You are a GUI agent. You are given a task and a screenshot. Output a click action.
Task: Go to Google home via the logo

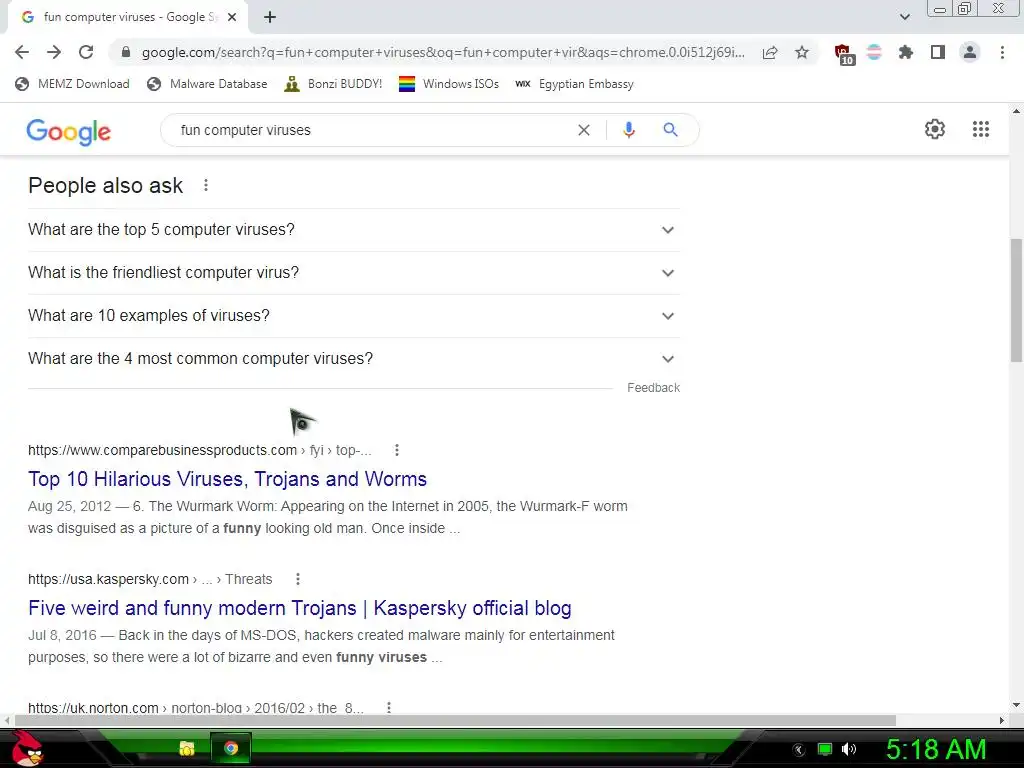pyautogui.click(x=69, y=131)
